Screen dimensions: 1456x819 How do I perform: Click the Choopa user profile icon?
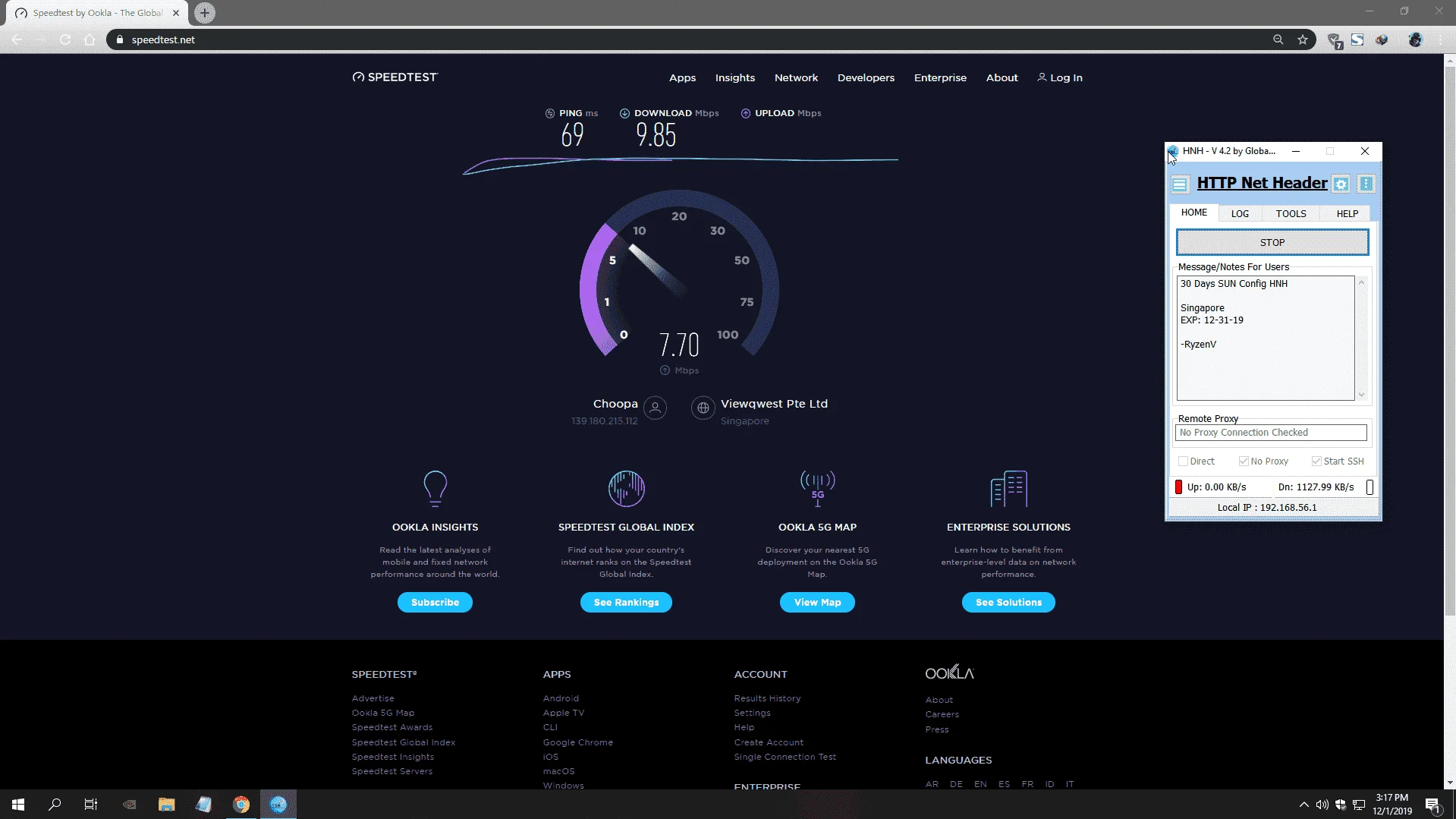(x=655, y=408)
